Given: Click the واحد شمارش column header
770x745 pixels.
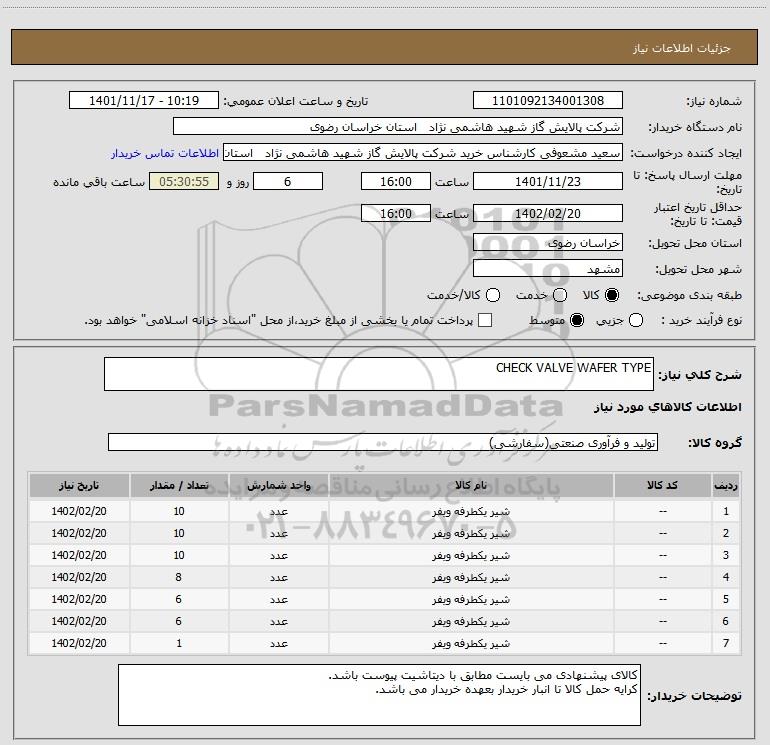Looking at the screenshot, I should (278, 485).
